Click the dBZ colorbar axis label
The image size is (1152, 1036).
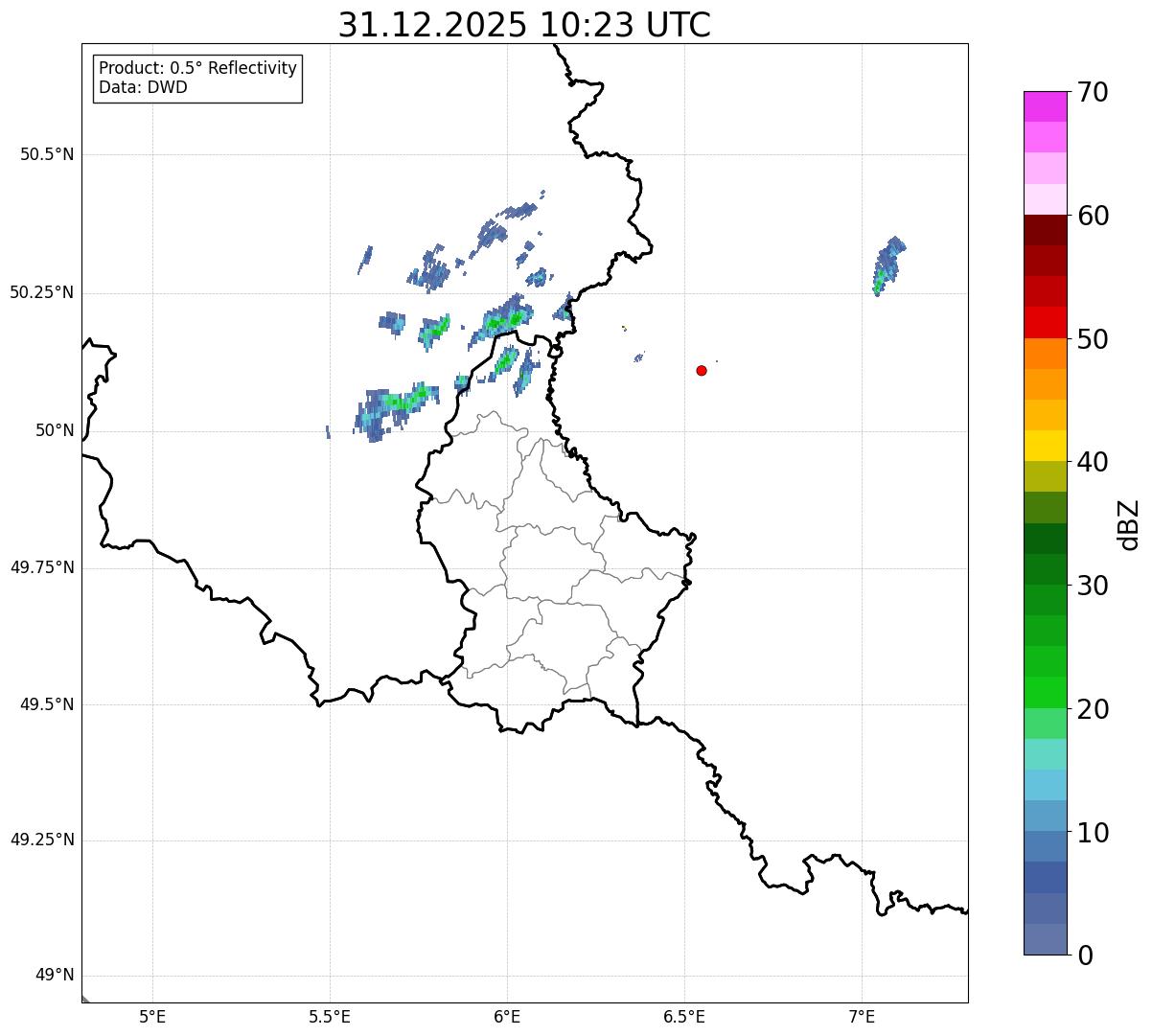point(1129,524)
